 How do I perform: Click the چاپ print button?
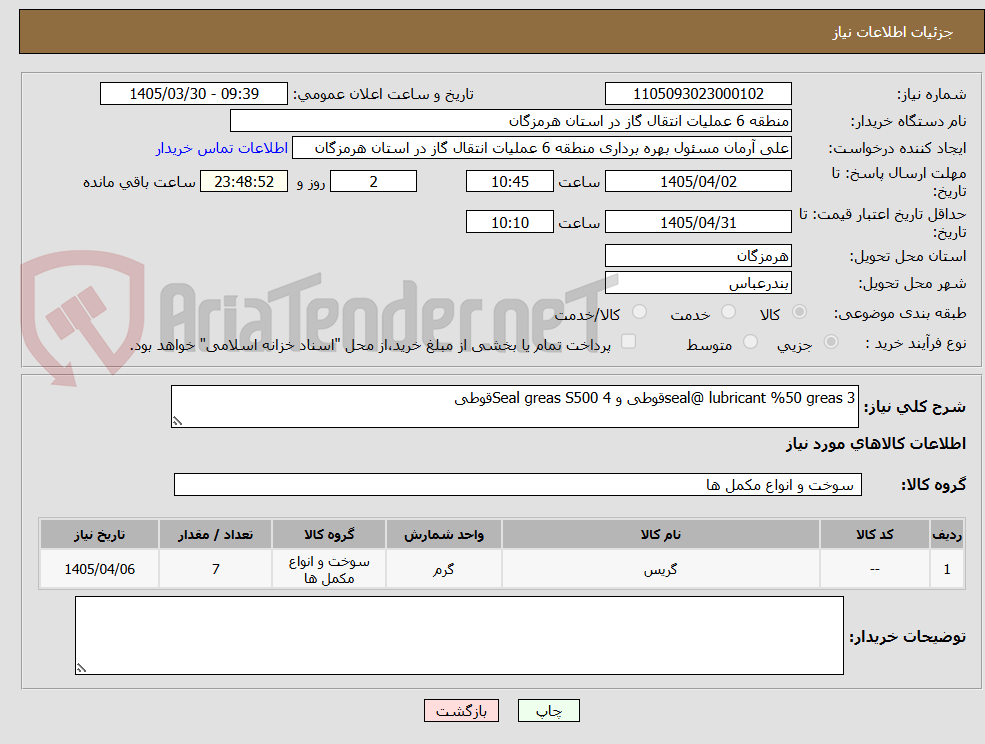point(548,711)
